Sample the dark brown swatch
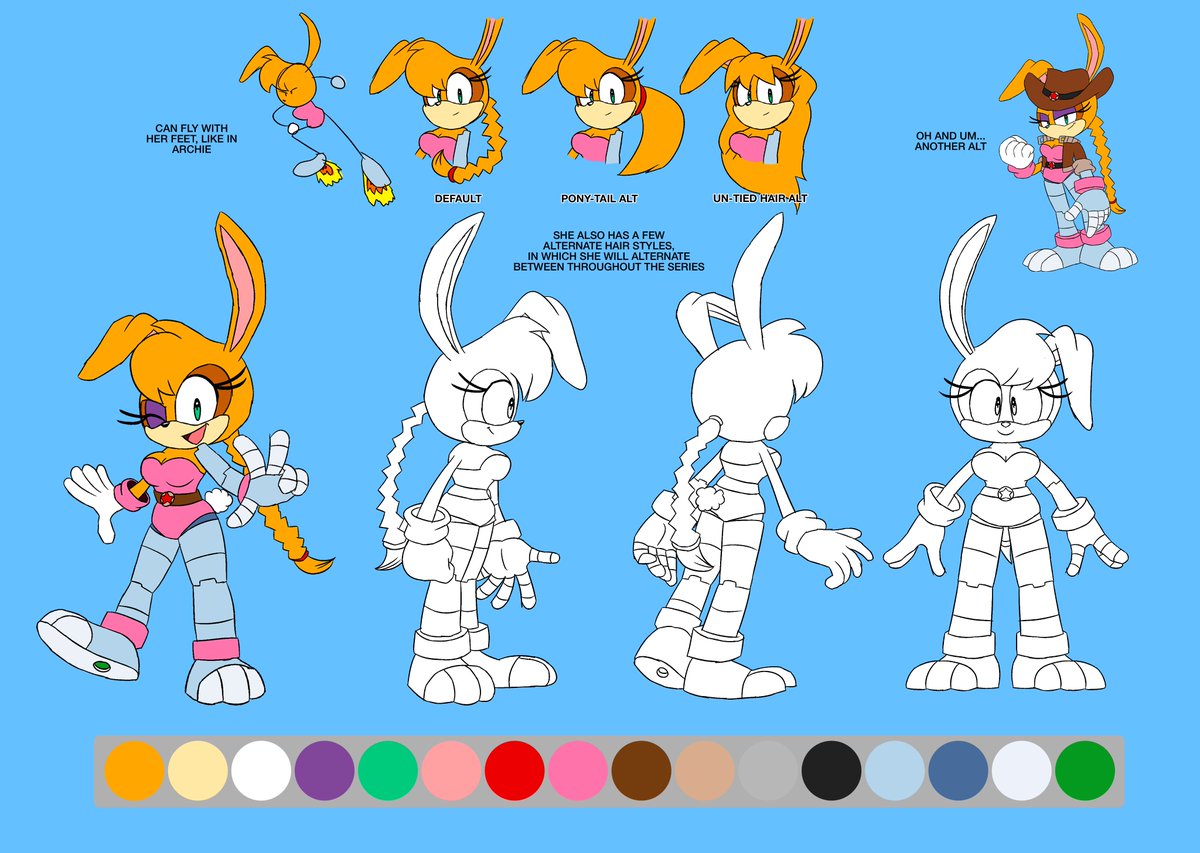 [x=641, y=771]
